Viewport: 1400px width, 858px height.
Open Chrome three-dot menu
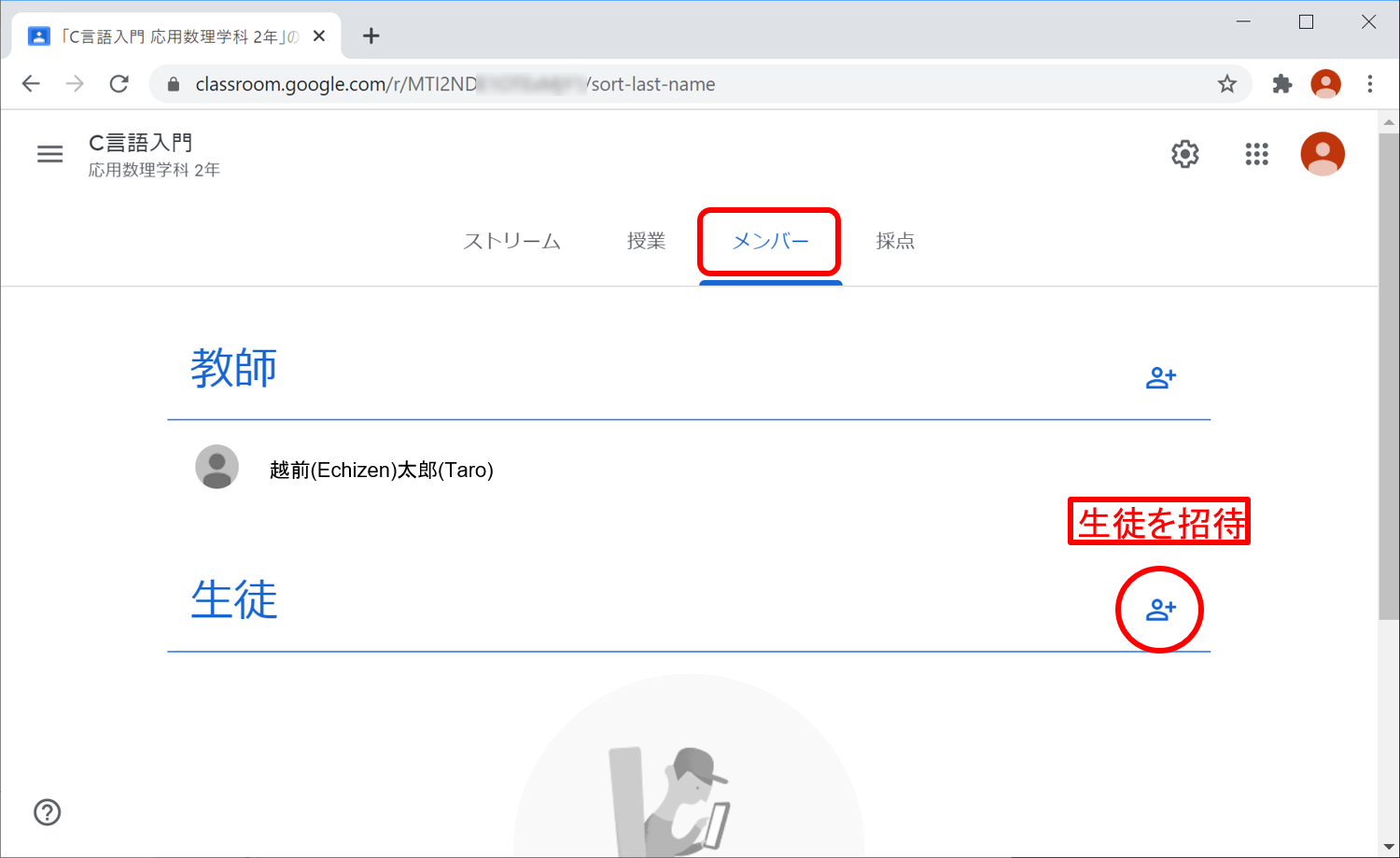point(1370,84)
